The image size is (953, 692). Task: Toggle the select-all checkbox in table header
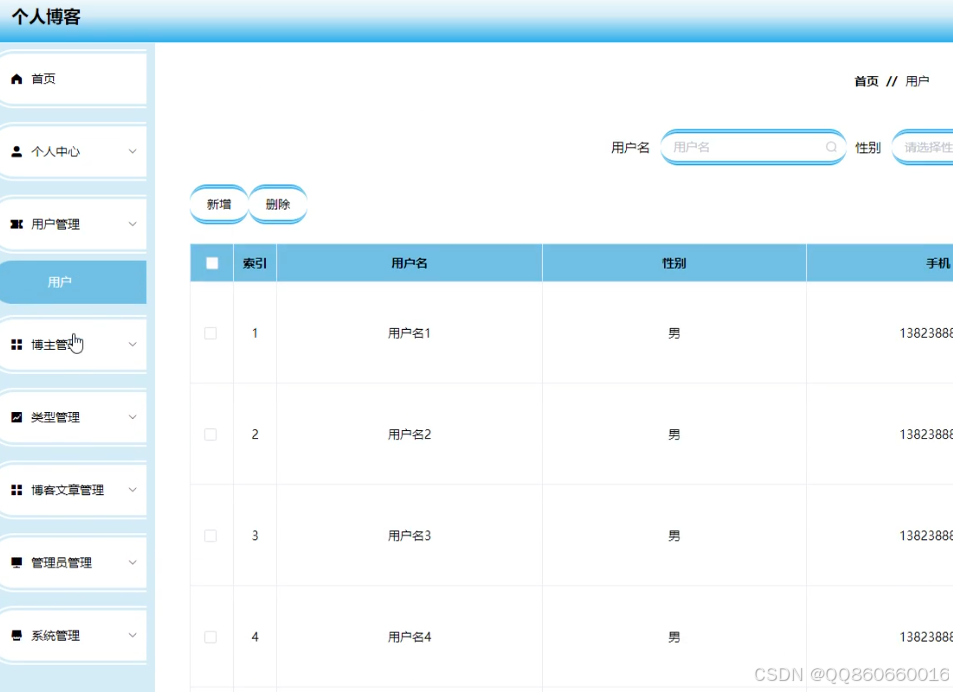pyautogui.click(x=212, y=263)
